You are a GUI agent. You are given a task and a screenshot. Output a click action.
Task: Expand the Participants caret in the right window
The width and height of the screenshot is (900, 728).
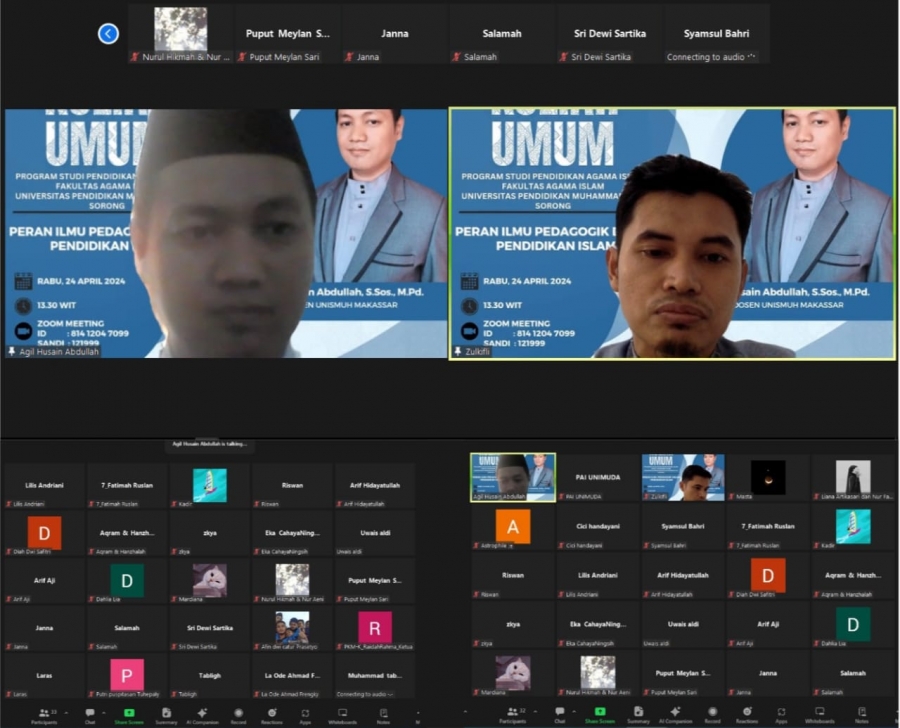click(x=535, y=712)
